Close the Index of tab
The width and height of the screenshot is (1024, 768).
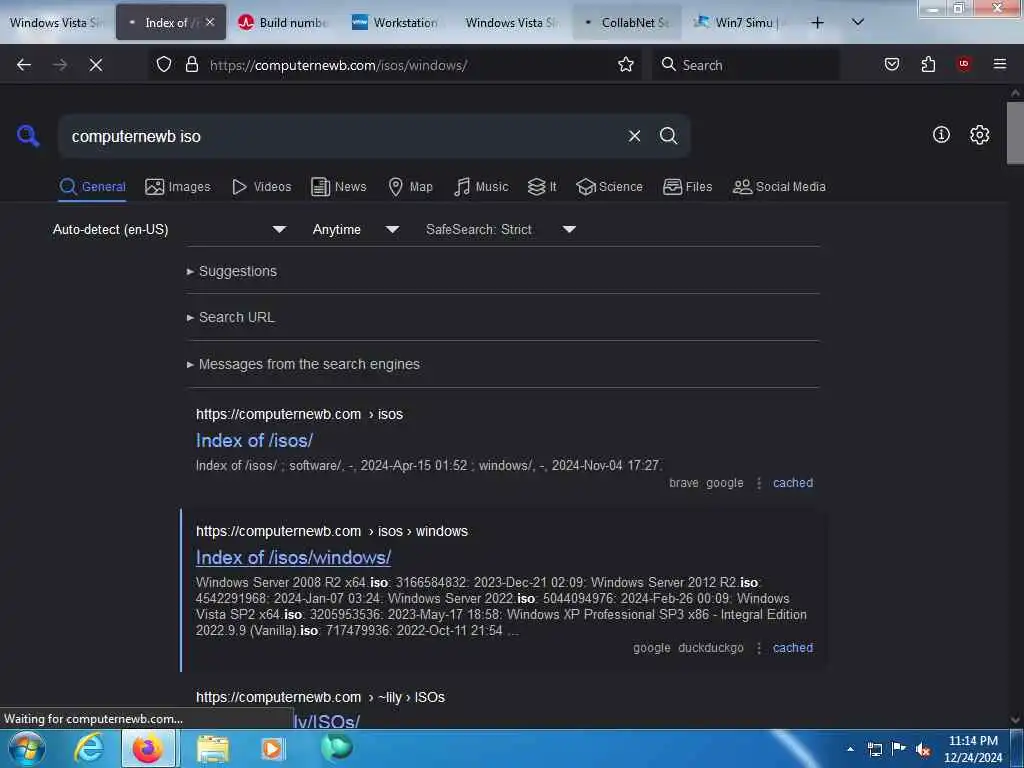(210, 22)
